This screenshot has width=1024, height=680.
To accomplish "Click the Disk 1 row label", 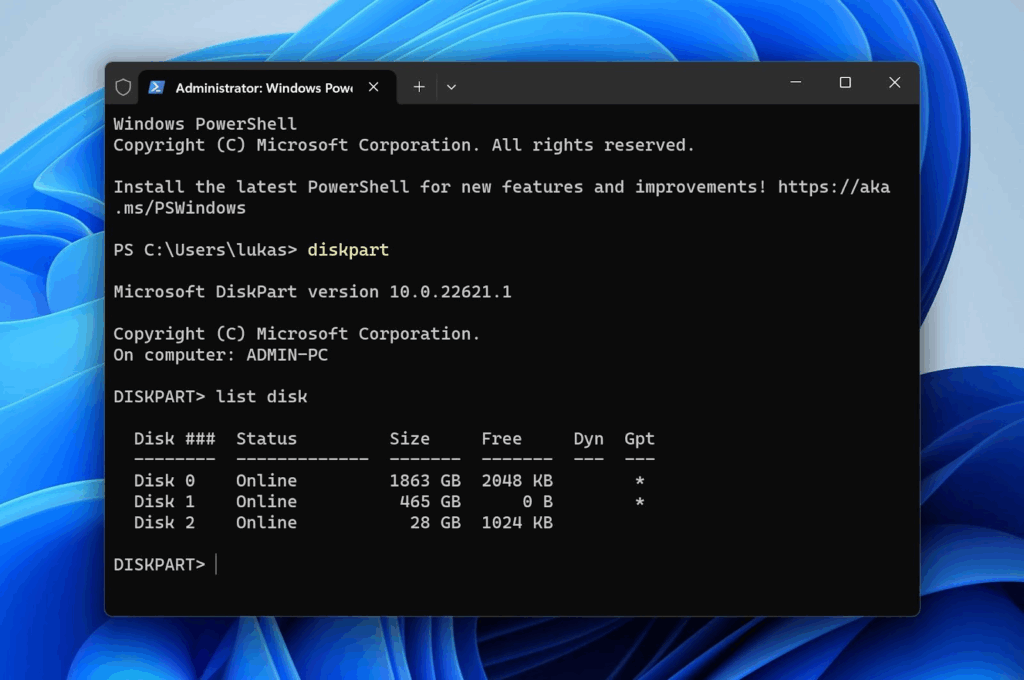I will 164,502.
